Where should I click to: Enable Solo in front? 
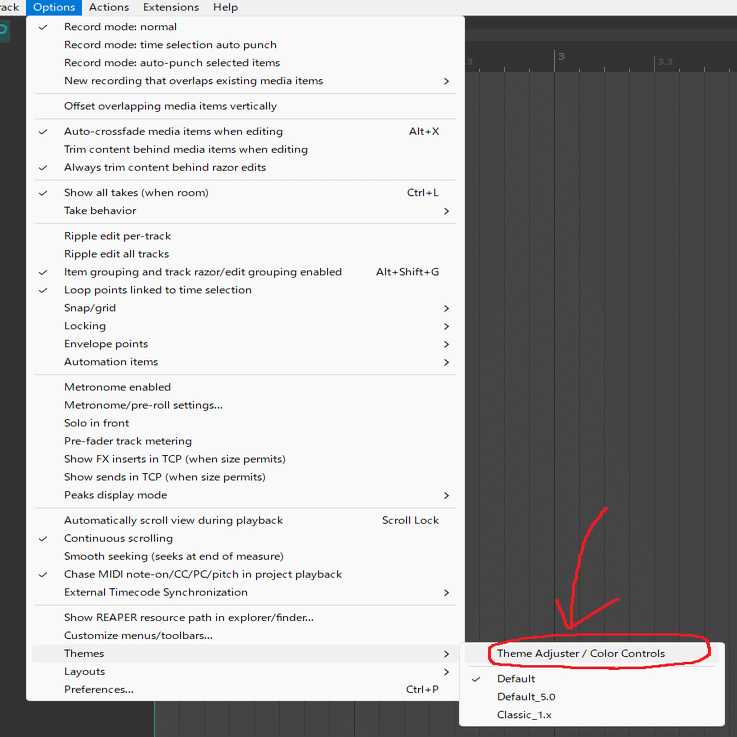pyautogui.click(x=245, y=423)
